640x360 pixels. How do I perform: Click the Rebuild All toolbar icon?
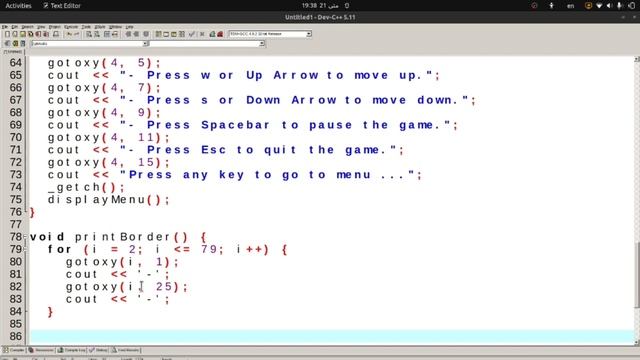tap(182, 34)
